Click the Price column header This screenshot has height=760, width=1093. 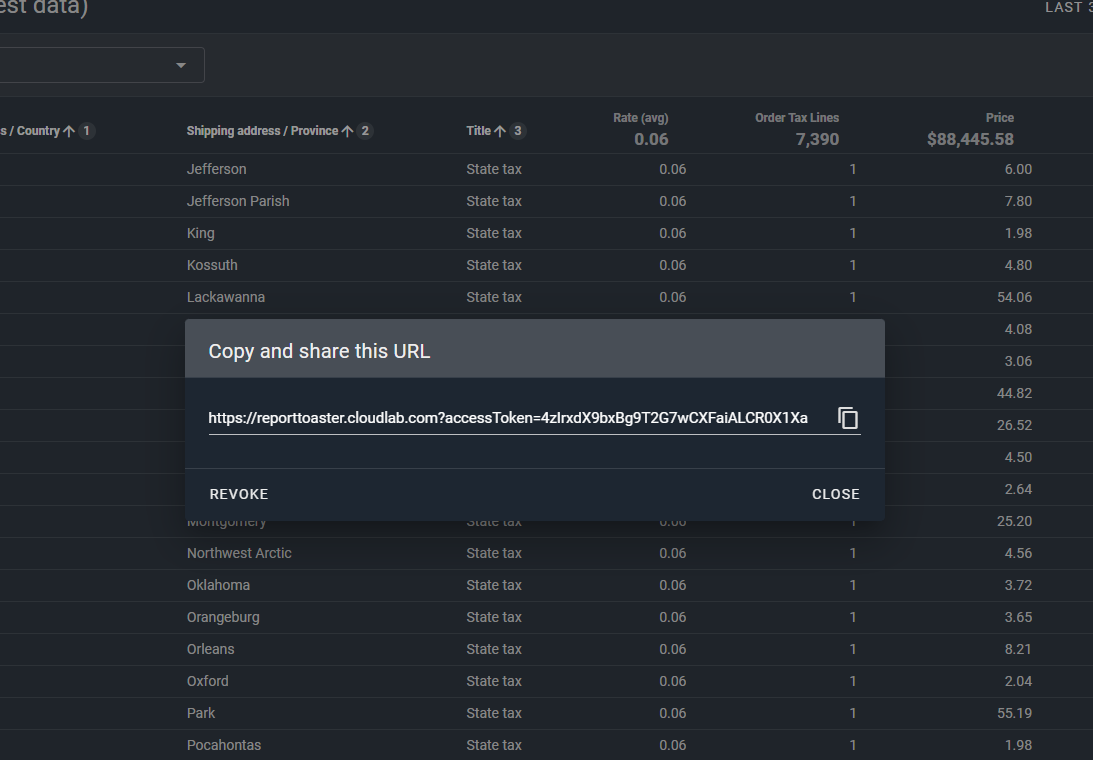(999, 118)
